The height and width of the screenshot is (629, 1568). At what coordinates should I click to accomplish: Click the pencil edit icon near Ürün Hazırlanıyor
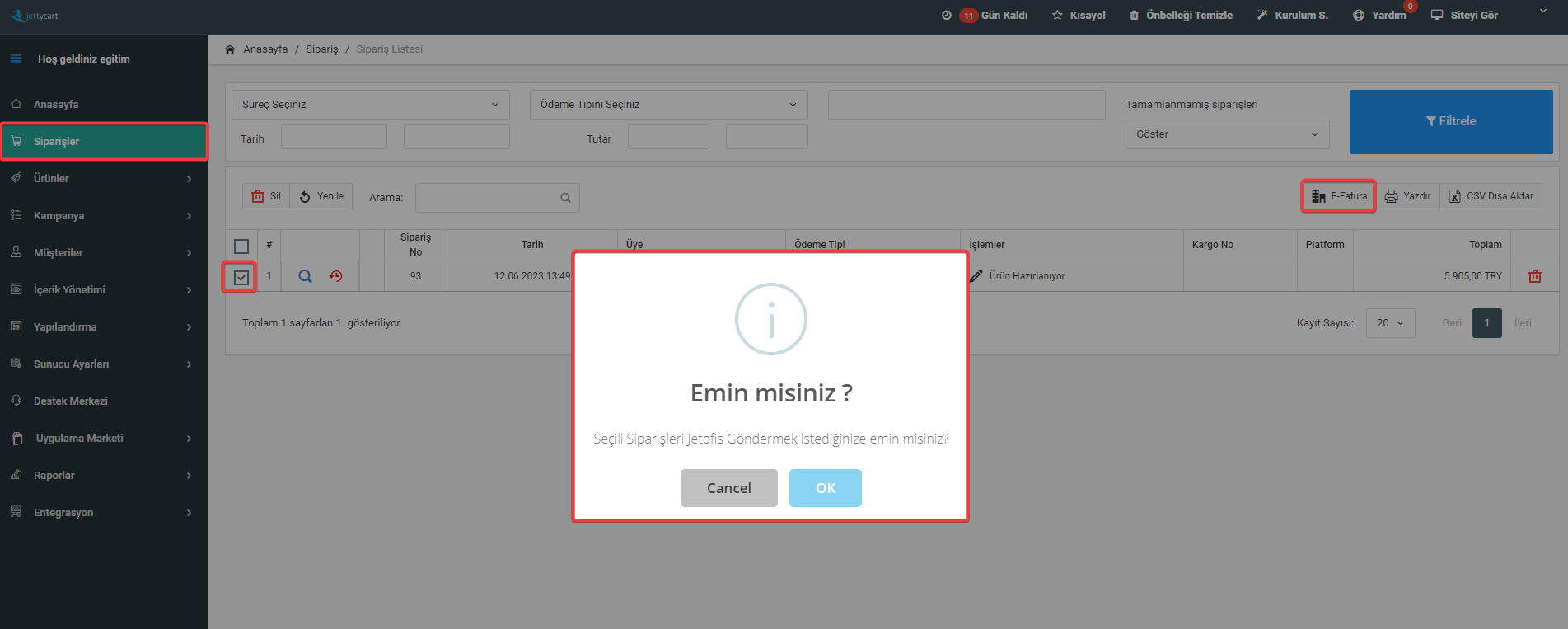coord(976,276)
